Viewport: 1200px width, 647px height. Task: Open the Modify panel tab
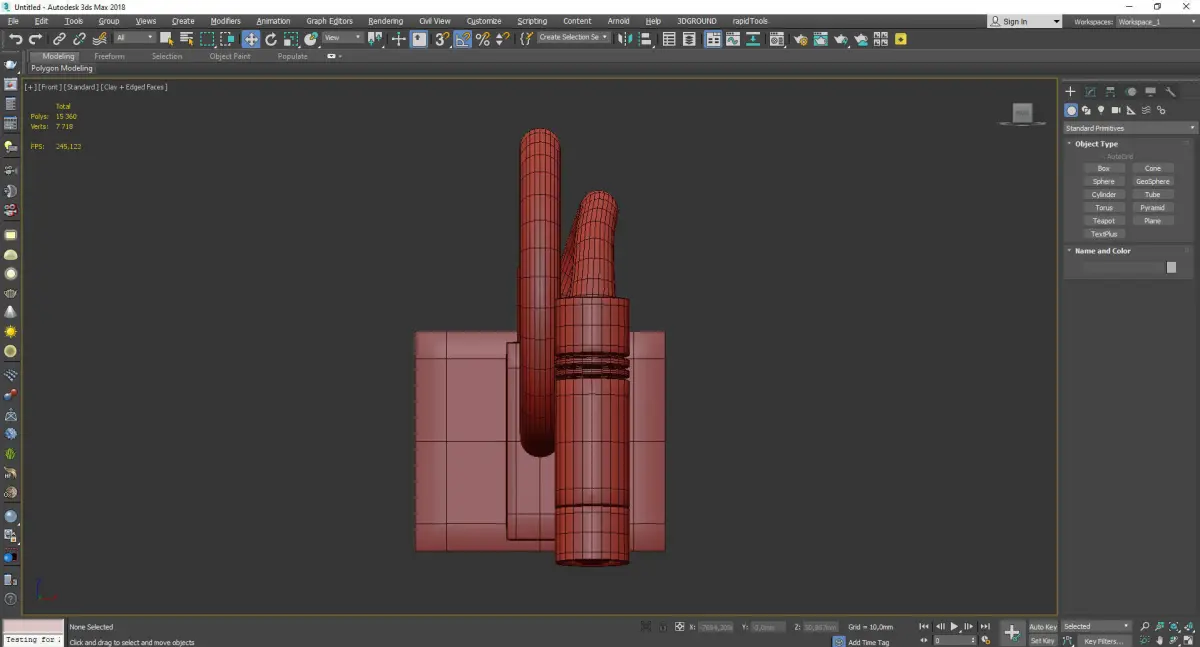pyautogui.click(x=1090, y=92)
